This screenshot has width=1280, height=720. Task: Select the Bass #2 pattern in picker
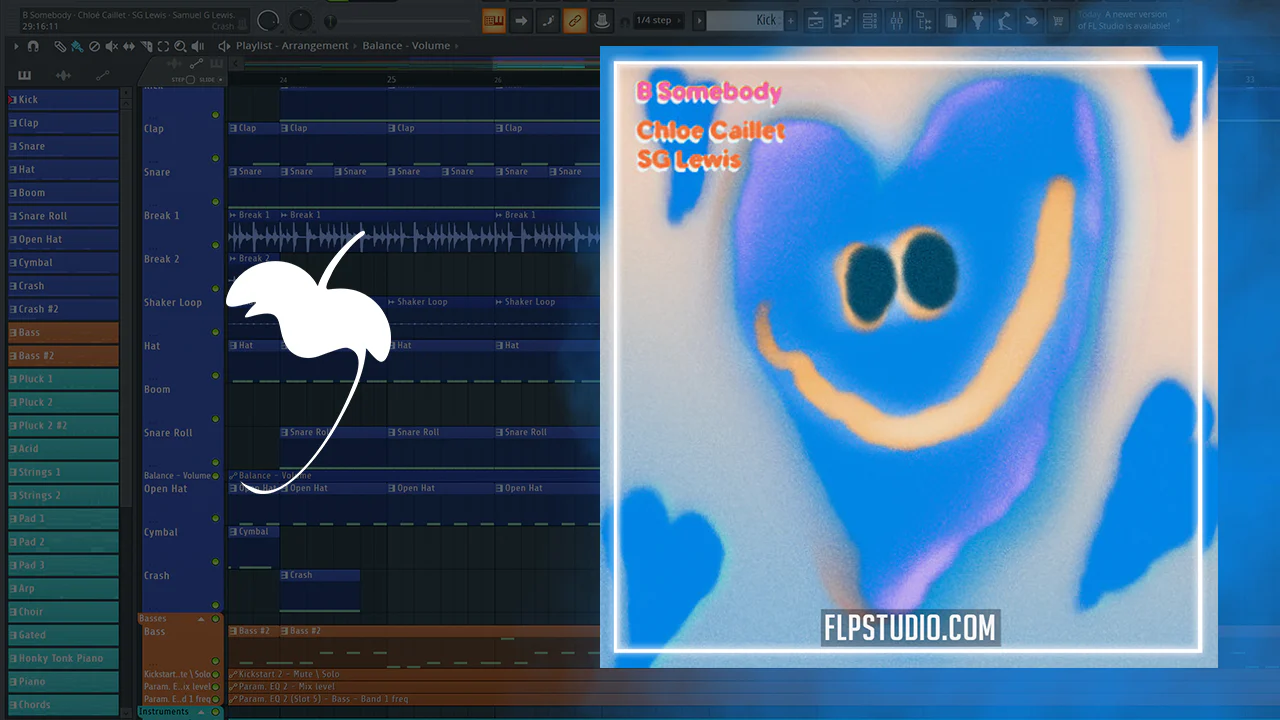point(63,356)
